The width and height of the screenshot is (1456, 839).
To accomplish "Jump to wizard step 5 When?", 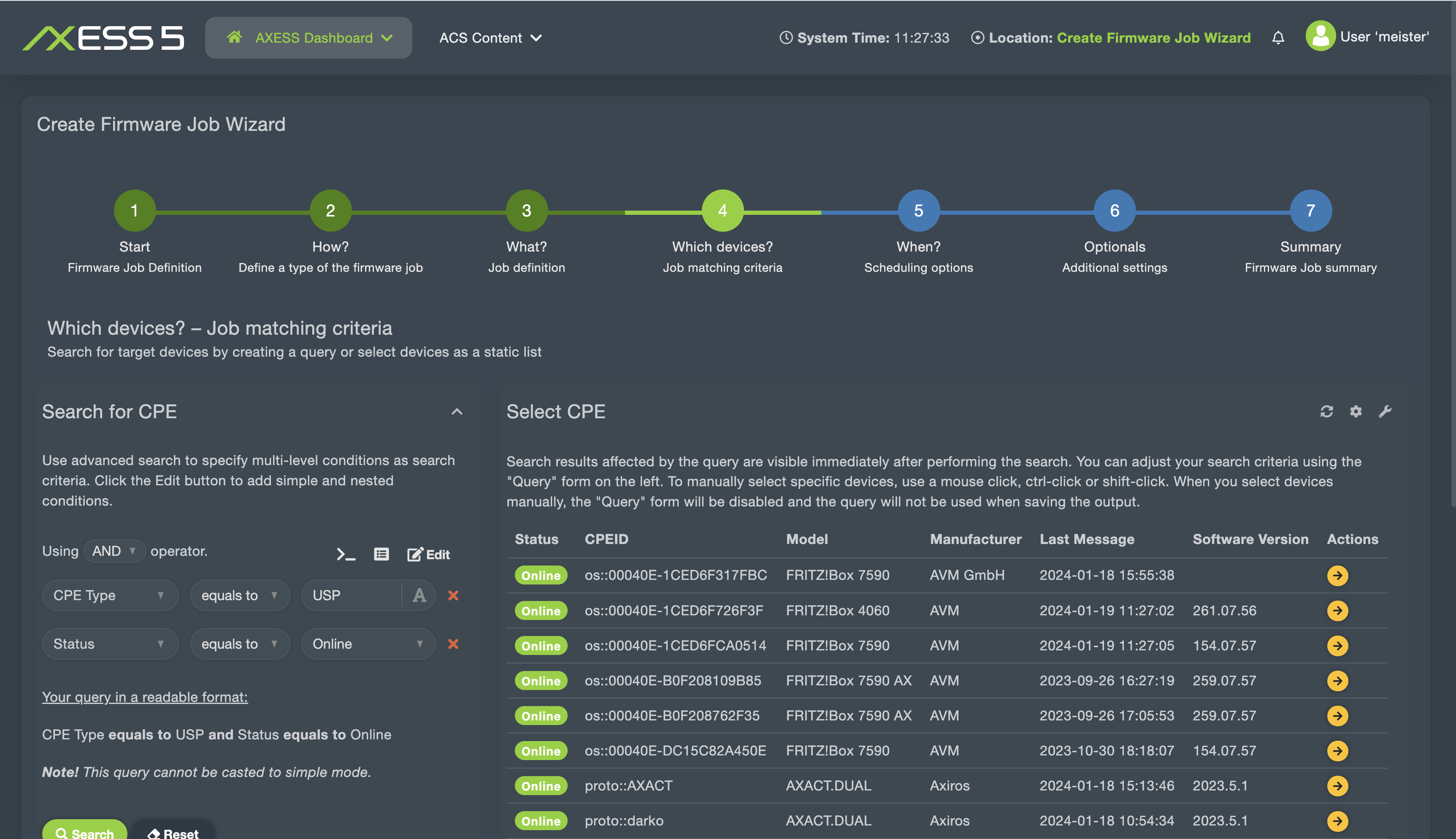I will pyautogui.click(x=918, y=210).
